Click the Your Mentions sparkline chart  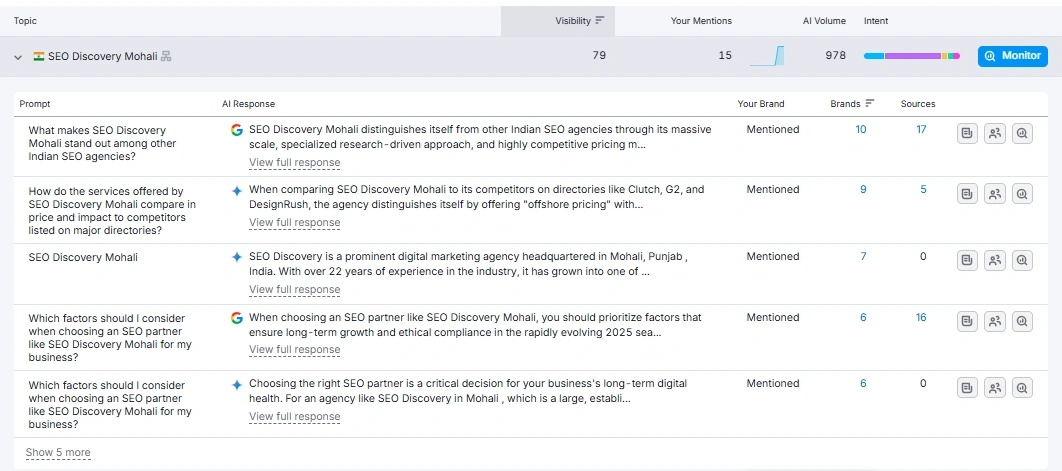tap(767, 56)
